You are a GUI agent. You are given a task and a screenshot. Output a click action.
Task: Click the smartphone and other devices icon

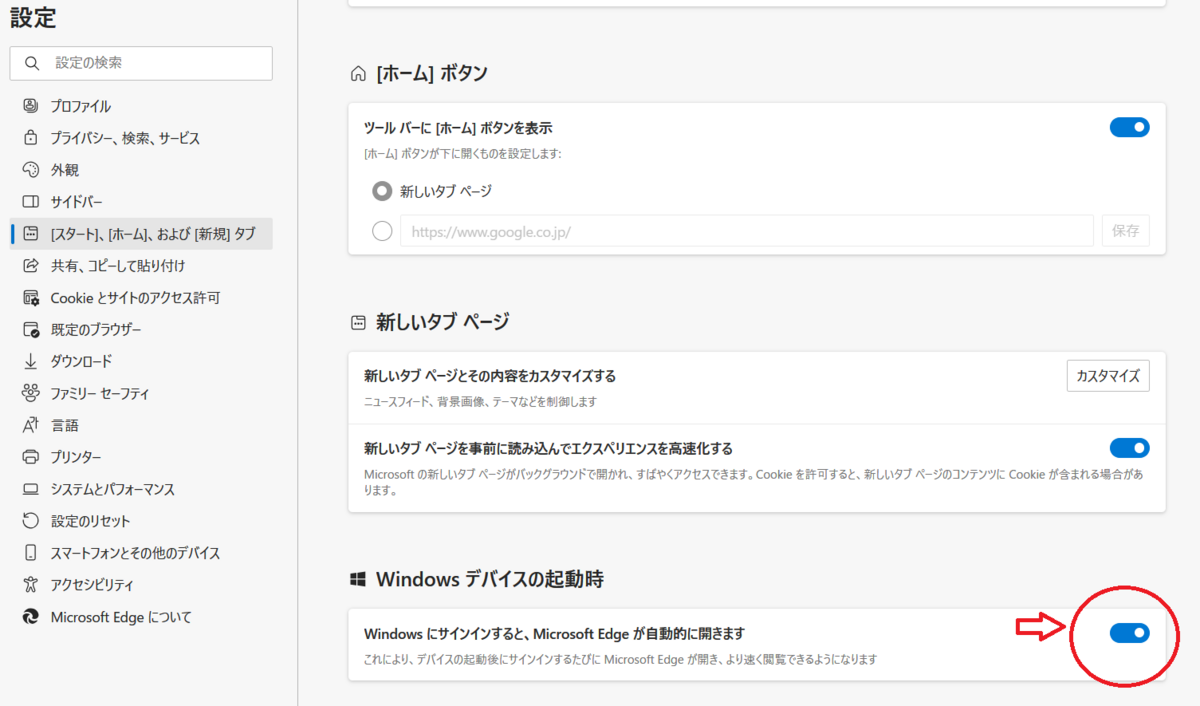coord(31,553)
